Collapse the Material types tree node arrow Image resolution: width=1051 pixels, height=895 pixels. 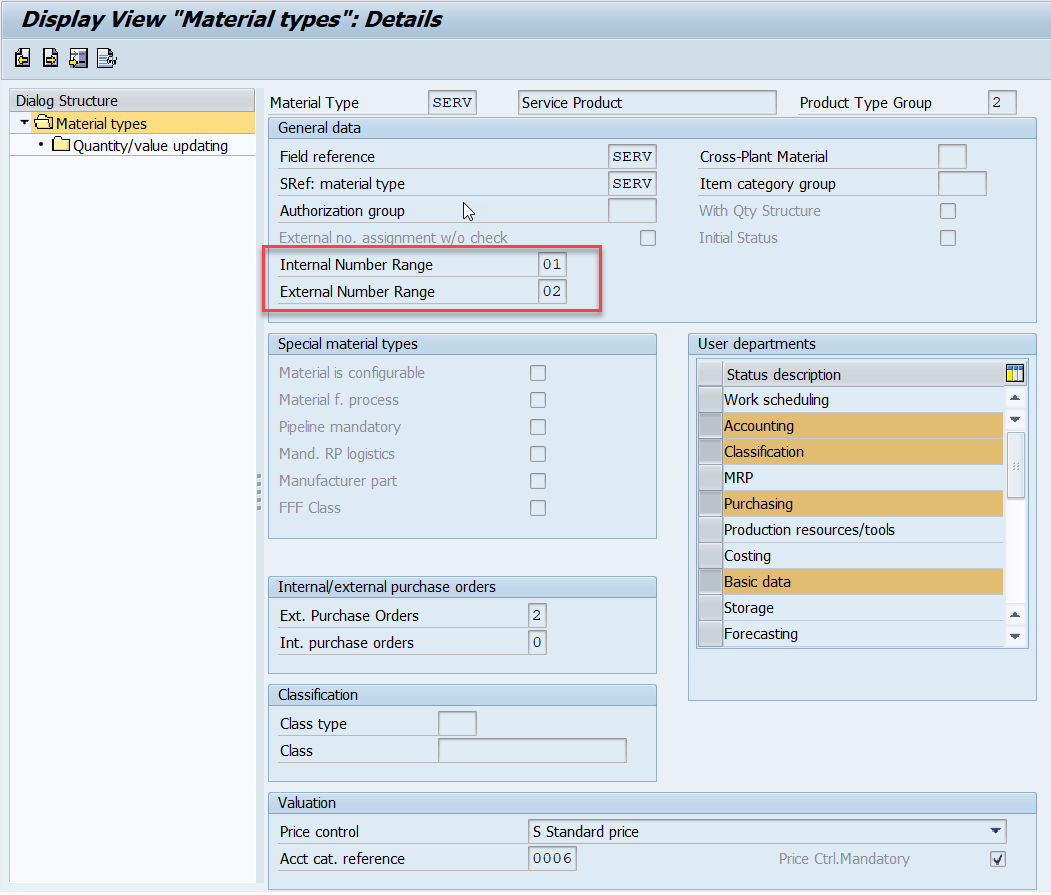(x=24, y=123)
